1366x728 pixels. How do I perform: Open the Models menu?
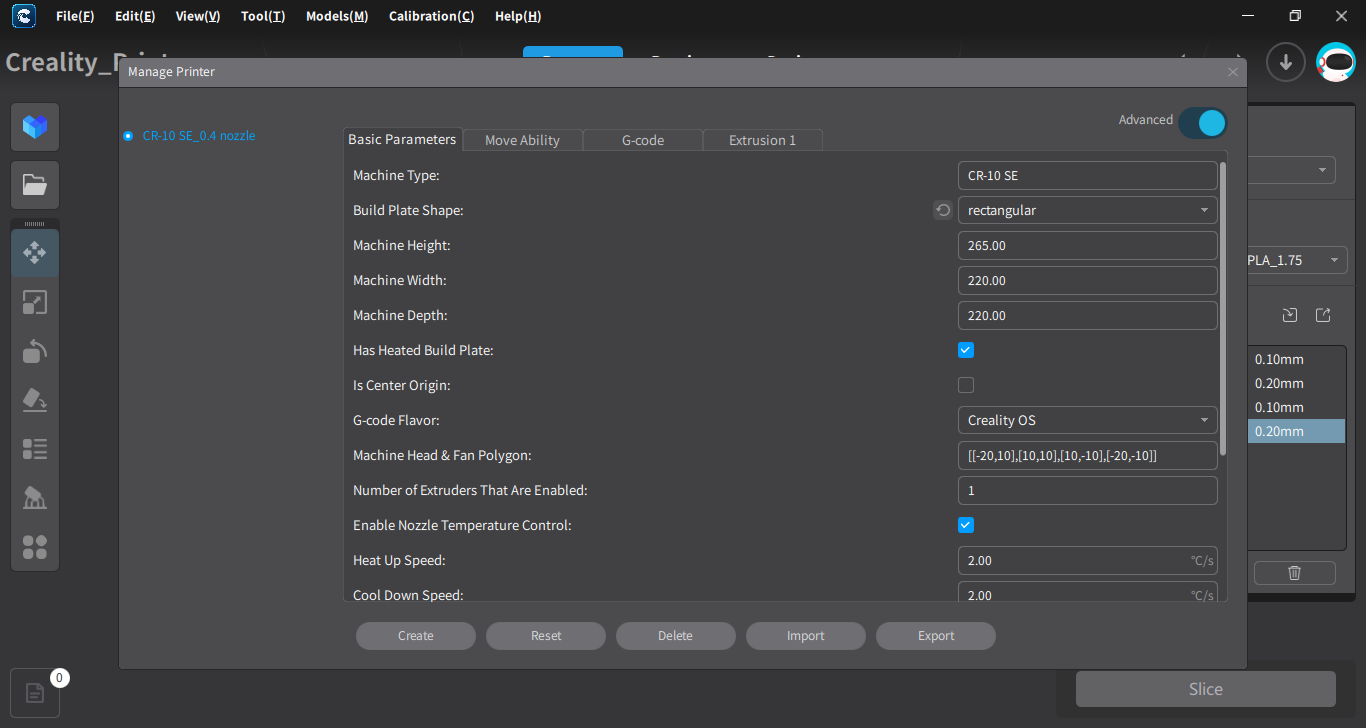click(x=337, y=16)
